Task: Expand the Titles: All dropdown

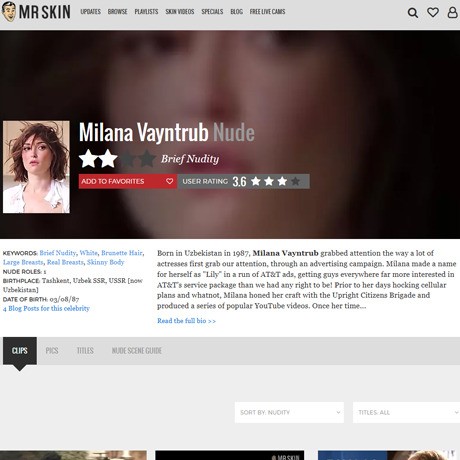Action: [x=406, y=412]
